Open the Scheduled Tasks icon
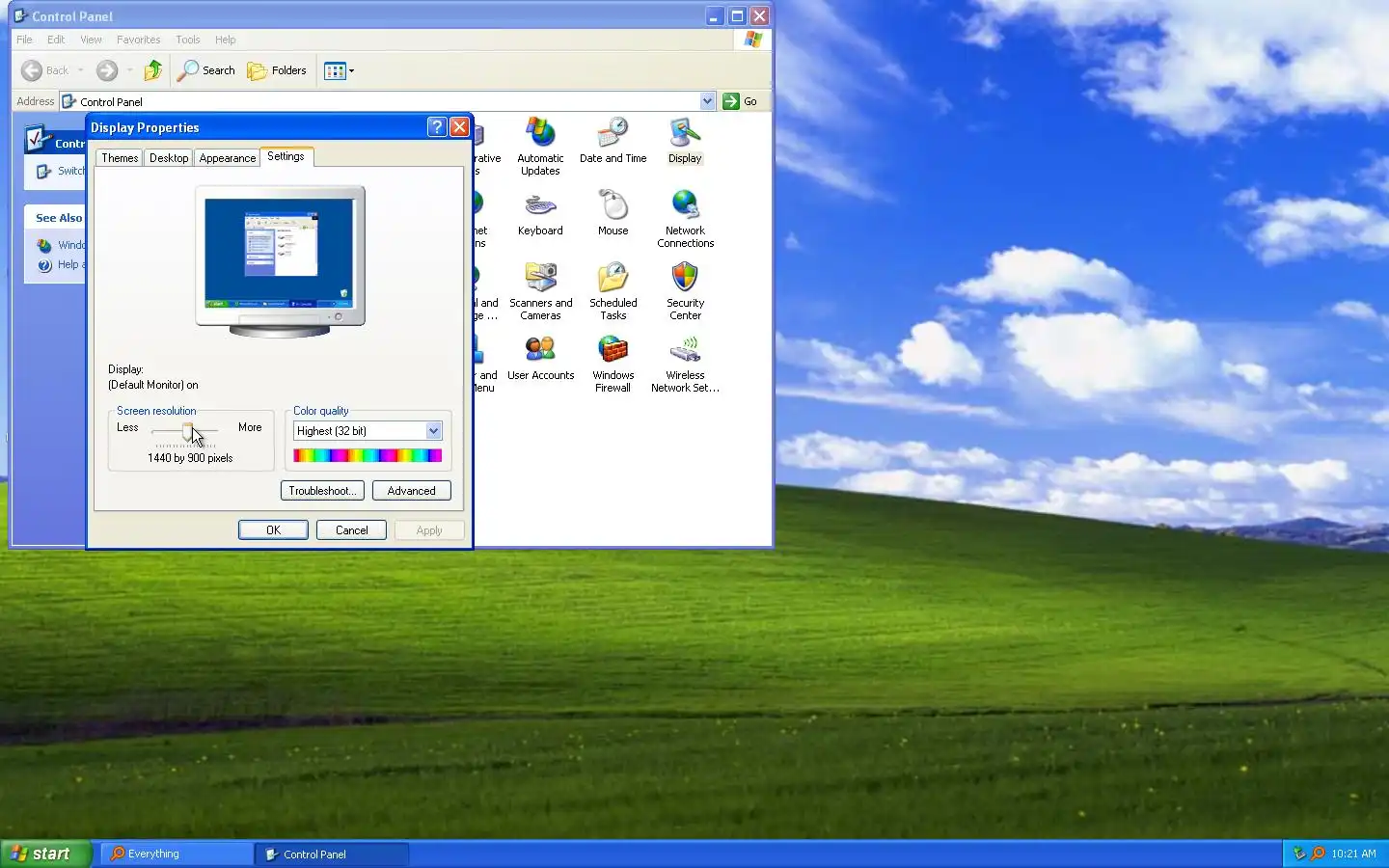Viewport: 1389px width, 868px height. [613, 291]
